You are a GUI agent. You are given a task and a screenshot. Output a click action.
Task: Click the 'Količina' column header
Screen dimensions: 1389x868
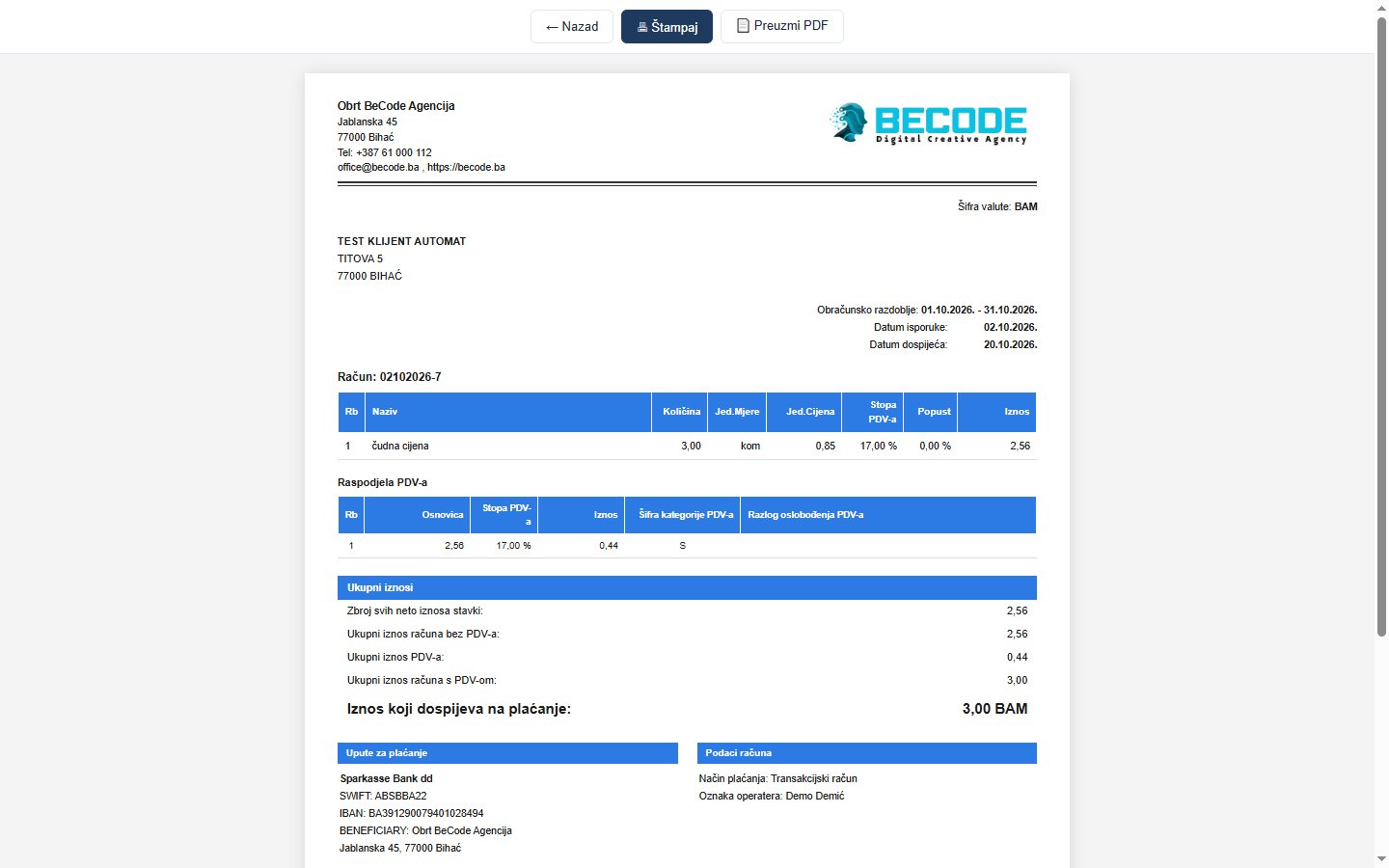(681, 412)
